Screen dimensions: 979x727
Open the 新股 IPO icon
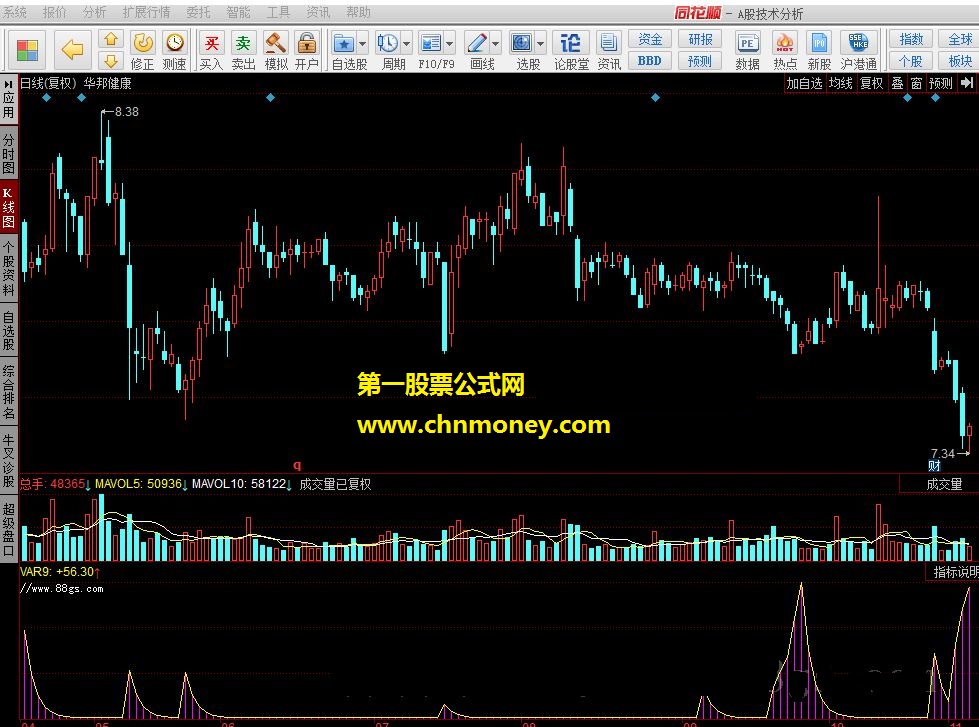(x=819, y=51)
